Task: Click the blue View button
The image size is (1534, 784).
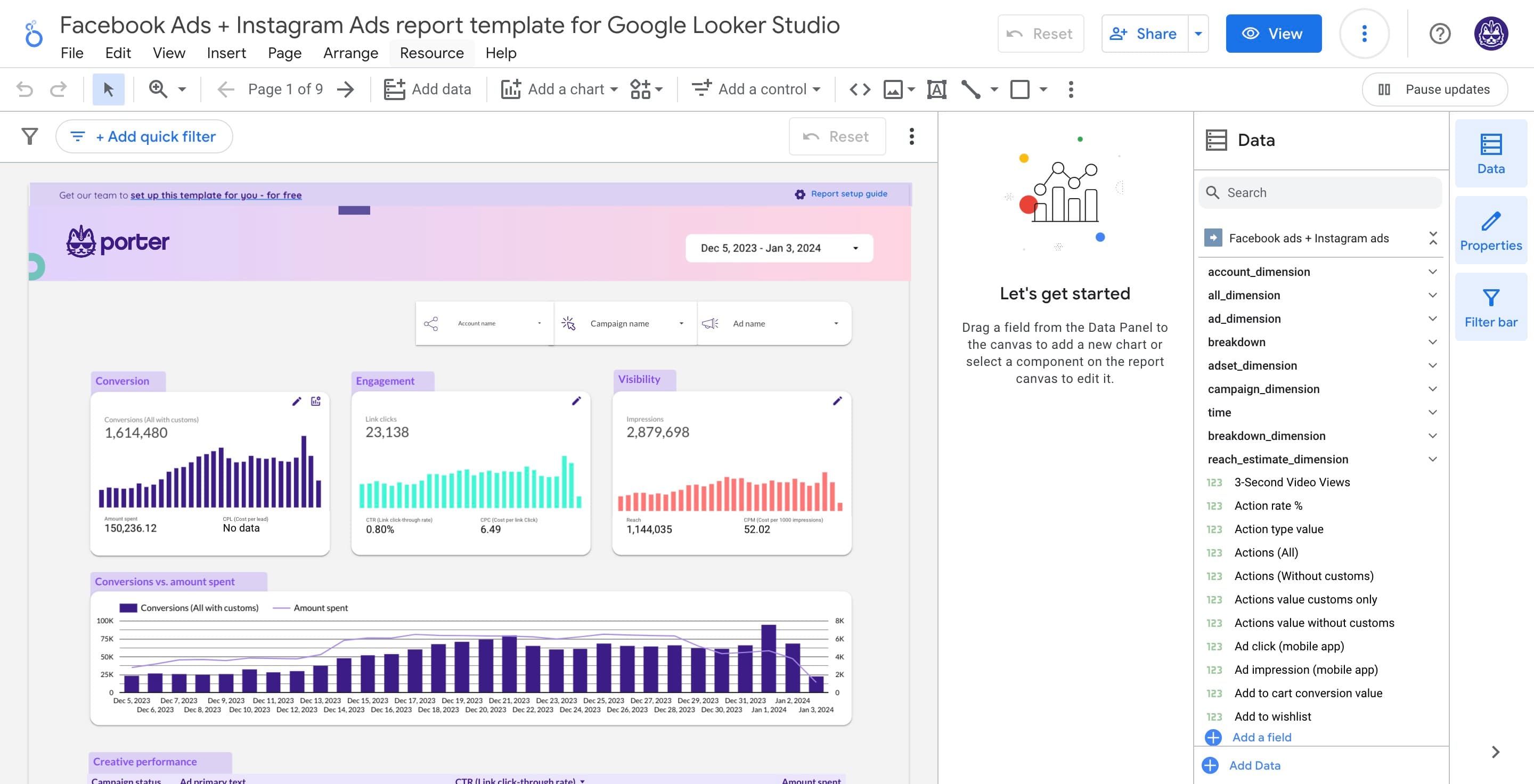Action: pos(1273,34)
